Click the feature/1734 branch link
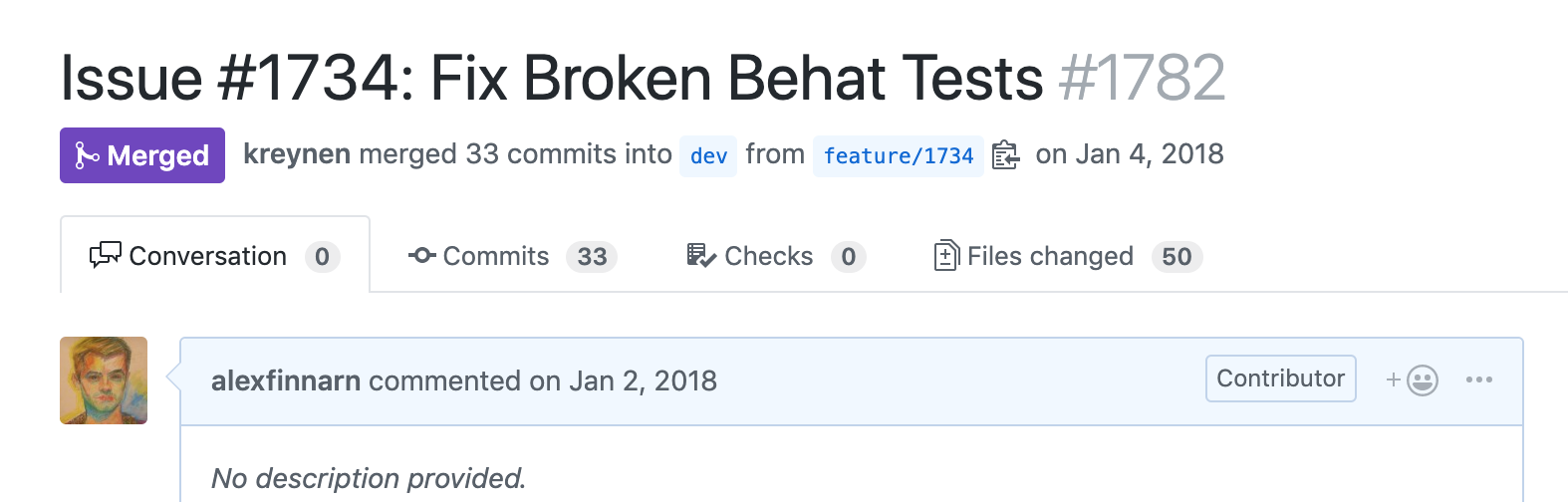 point(898,156)
